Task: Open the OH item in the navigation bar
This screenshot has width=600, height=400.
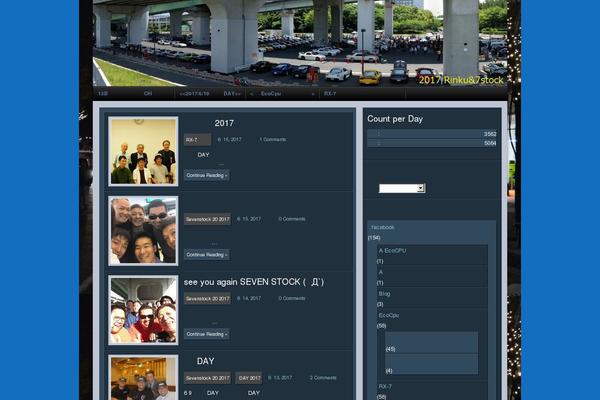Action: [148, 94]
